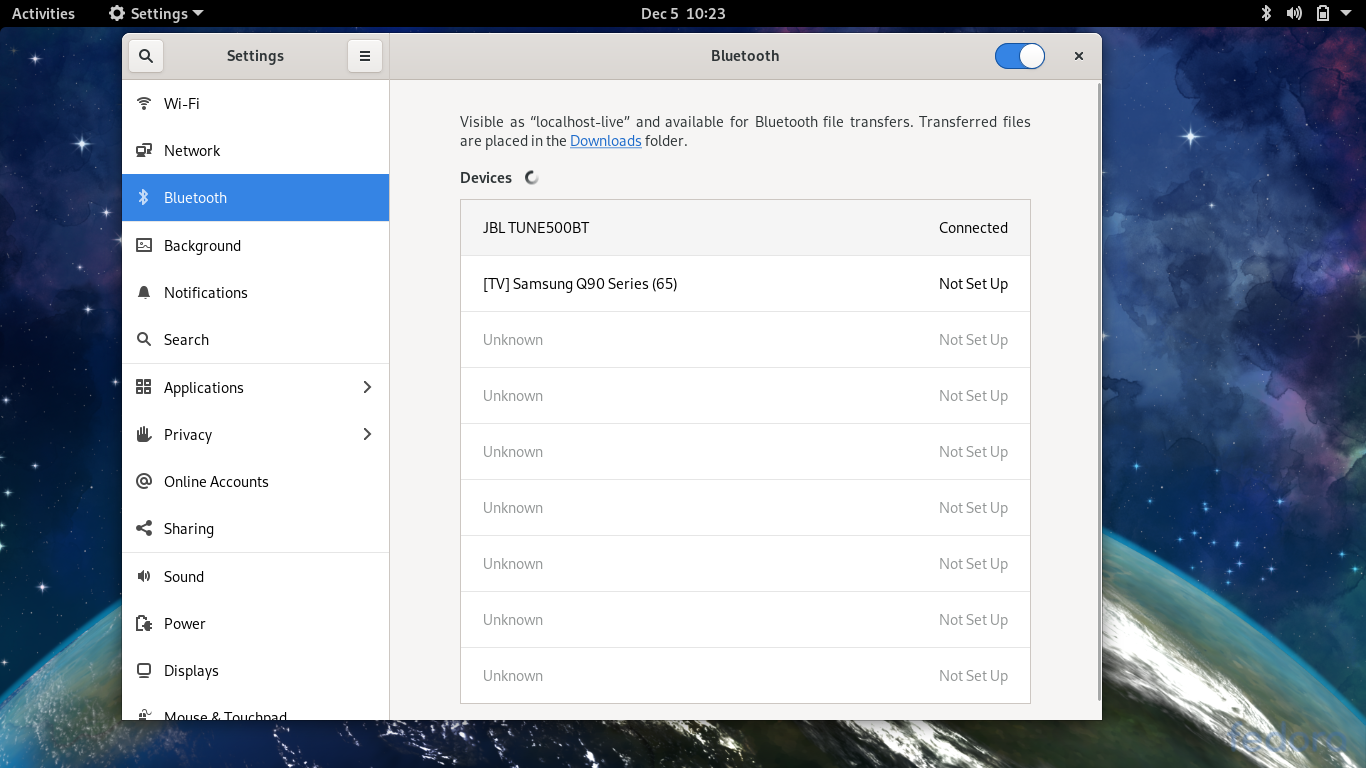Click the Bluetooth panel title
The height and width of the screenshot is (768, 1366).
coord(745,56)
